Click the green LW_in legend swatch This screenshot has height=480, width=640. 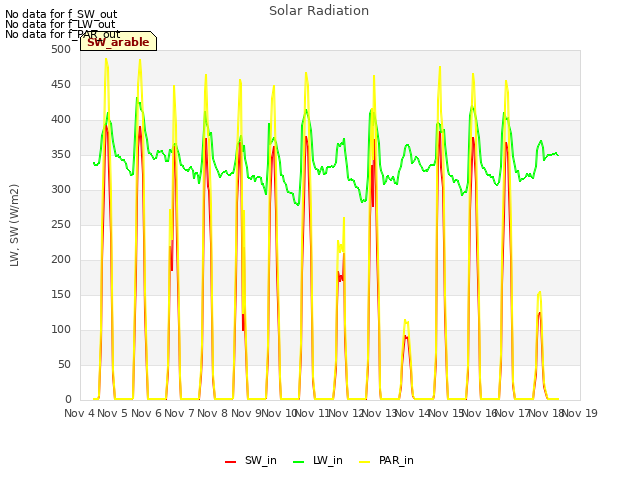tap(299, 462)
